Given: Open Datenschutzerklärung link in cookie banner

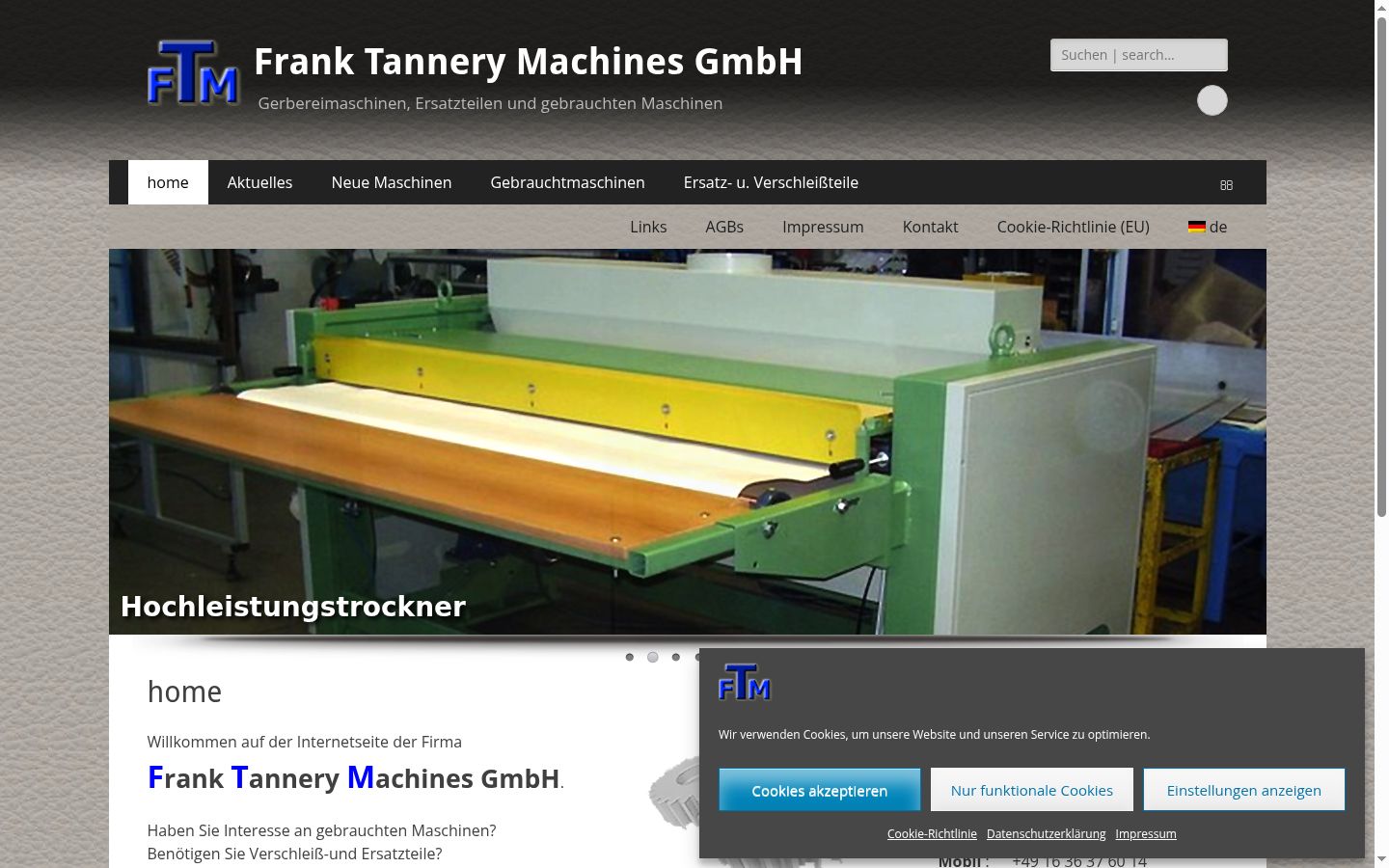Looking at the screenshot, I should tap(1046, 833).
